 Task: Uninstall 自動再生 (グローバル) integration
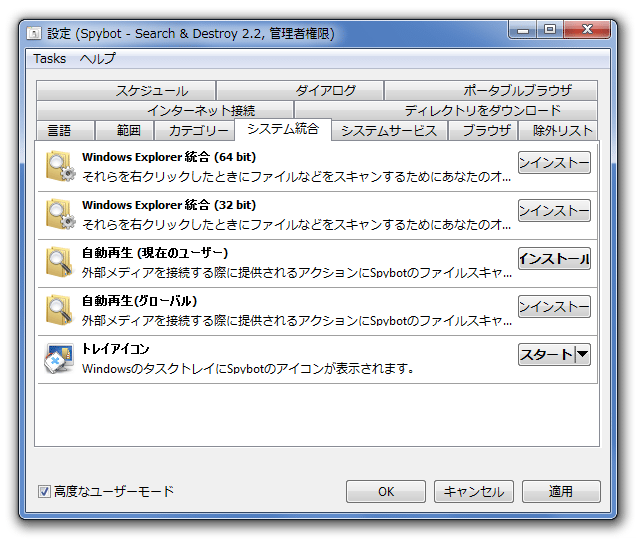[x=554, y=306]
